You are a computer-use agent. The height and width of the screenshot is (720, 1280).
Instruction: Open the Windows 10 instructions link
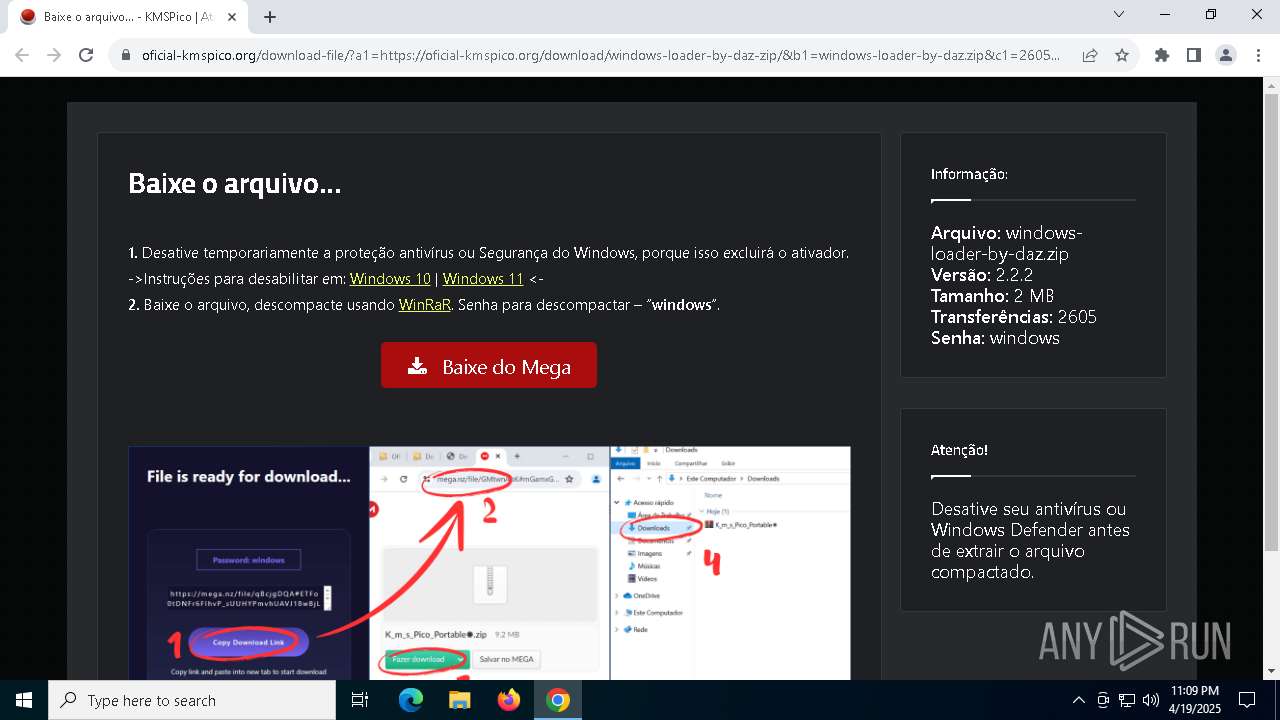pos(390,279)
